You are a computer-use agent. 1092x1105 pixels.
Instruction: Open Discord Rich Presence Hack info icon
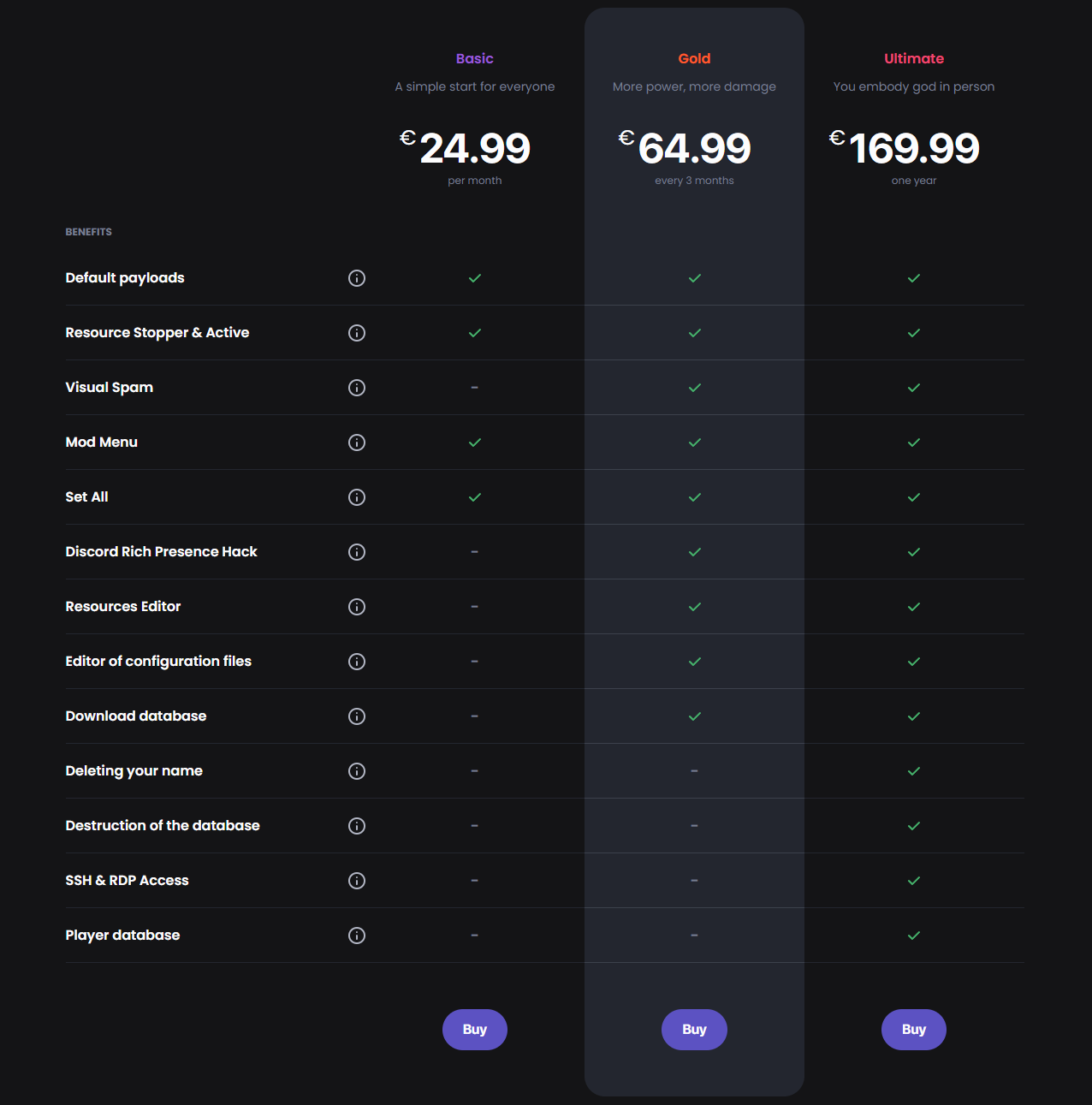pyautogui.click(x=357, y=552)
